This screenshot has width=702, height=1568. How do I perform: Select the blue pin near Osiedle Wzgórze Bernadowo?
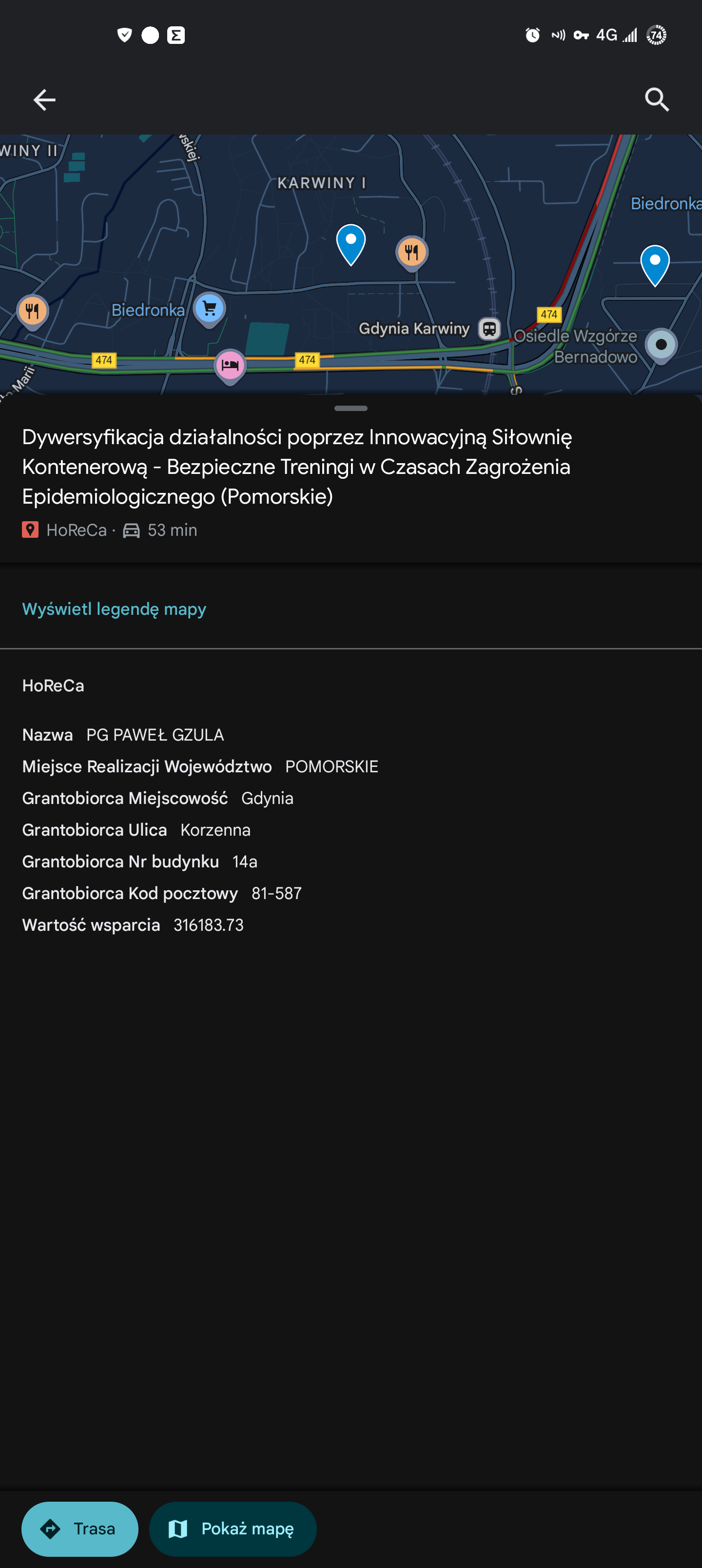point(655,264)
